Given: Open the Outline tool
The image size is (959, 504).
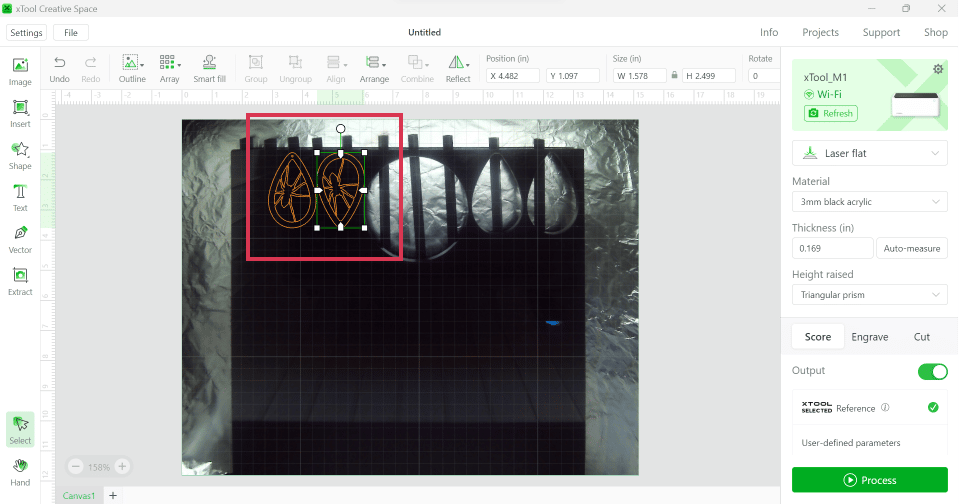Looking at the screenshot, I should point(132,69).
